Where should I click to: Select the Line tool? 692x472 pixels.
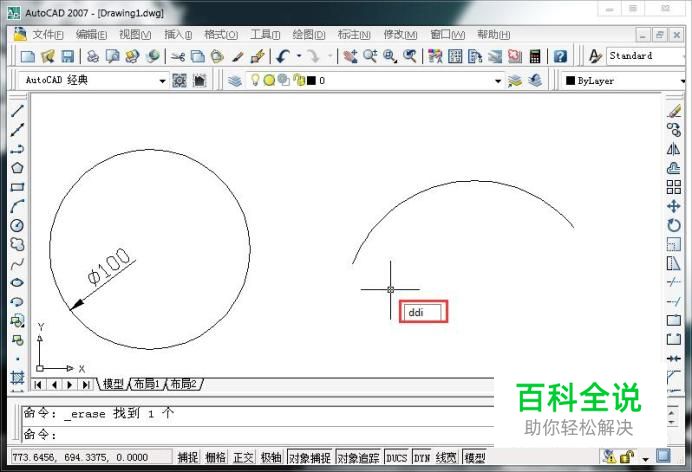pyautogui.click(x=17, y=111)
